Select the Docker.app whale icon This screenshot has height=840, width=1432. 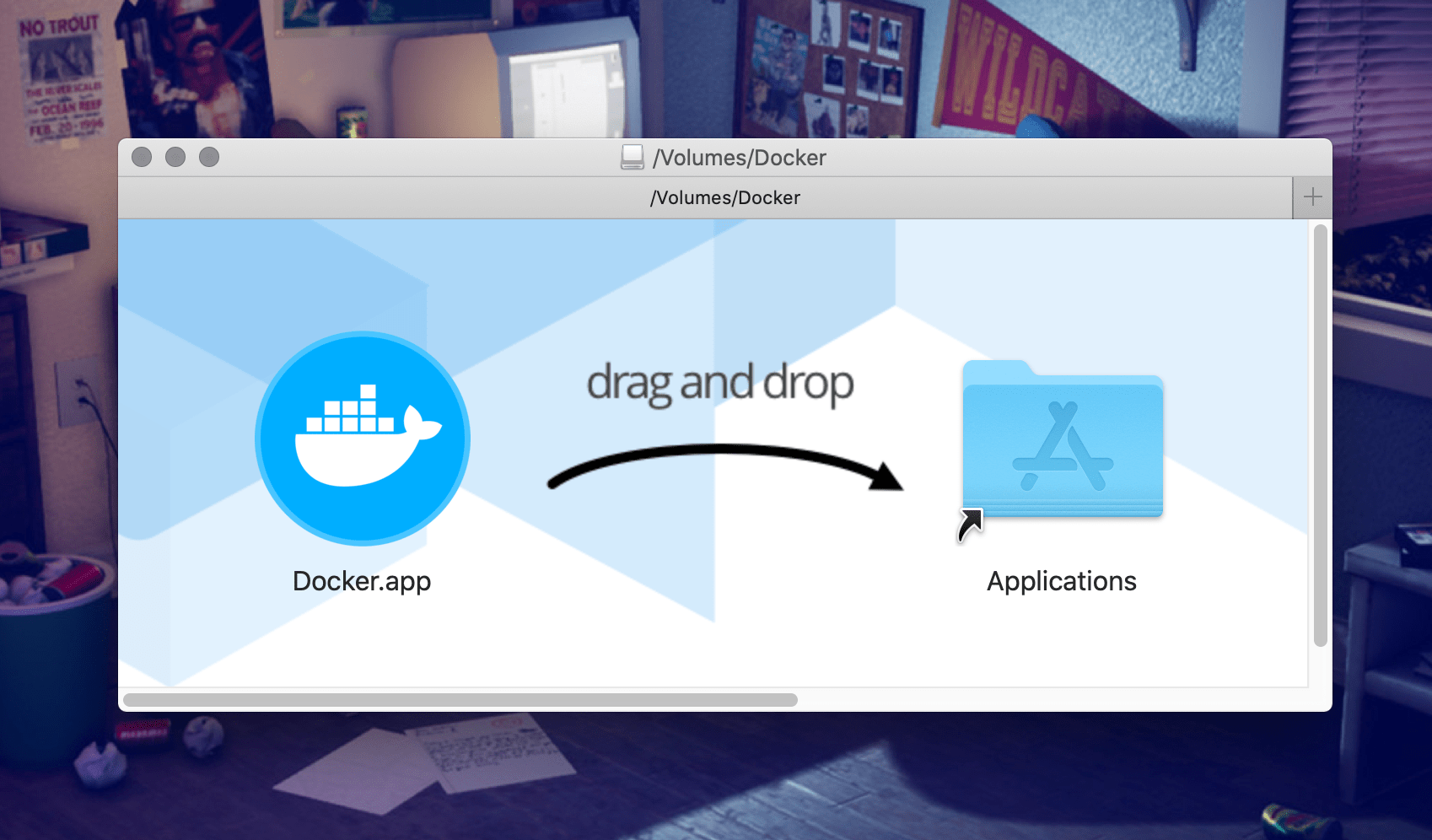pos(363,439)
